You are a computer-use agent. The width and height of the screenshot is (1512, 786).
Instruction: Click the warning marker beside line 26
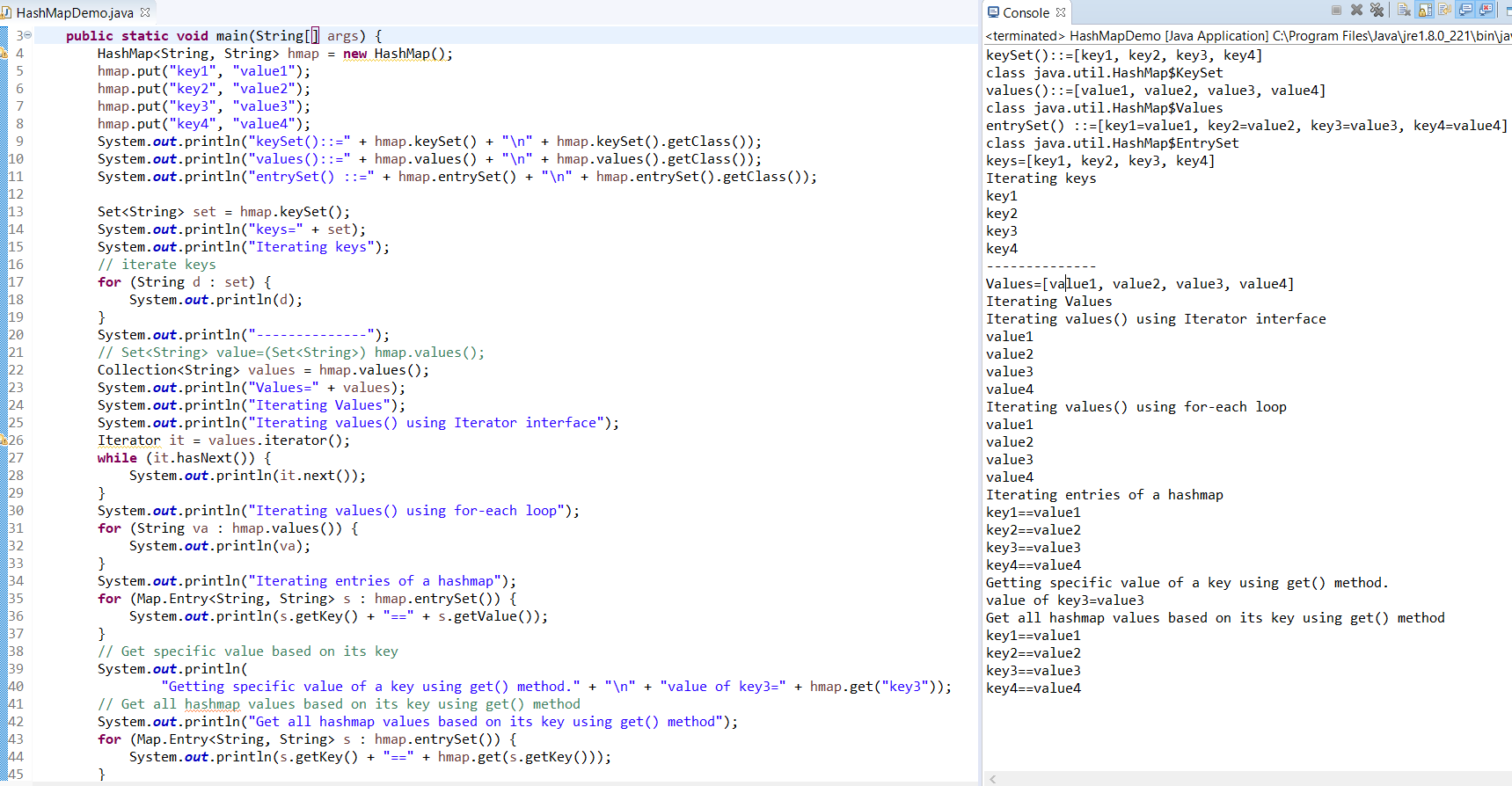click(4, 440)
